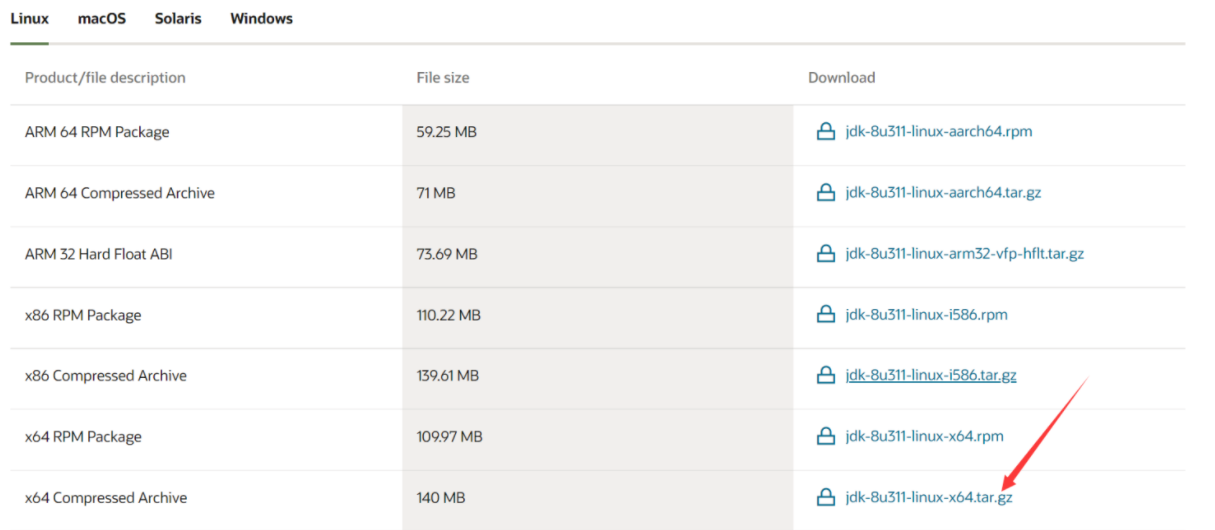Click lock icon beside arm32-vfp-hflt download
This screenshot has width=1215, height=530.
pyautogui.click(x=825, y=254)
